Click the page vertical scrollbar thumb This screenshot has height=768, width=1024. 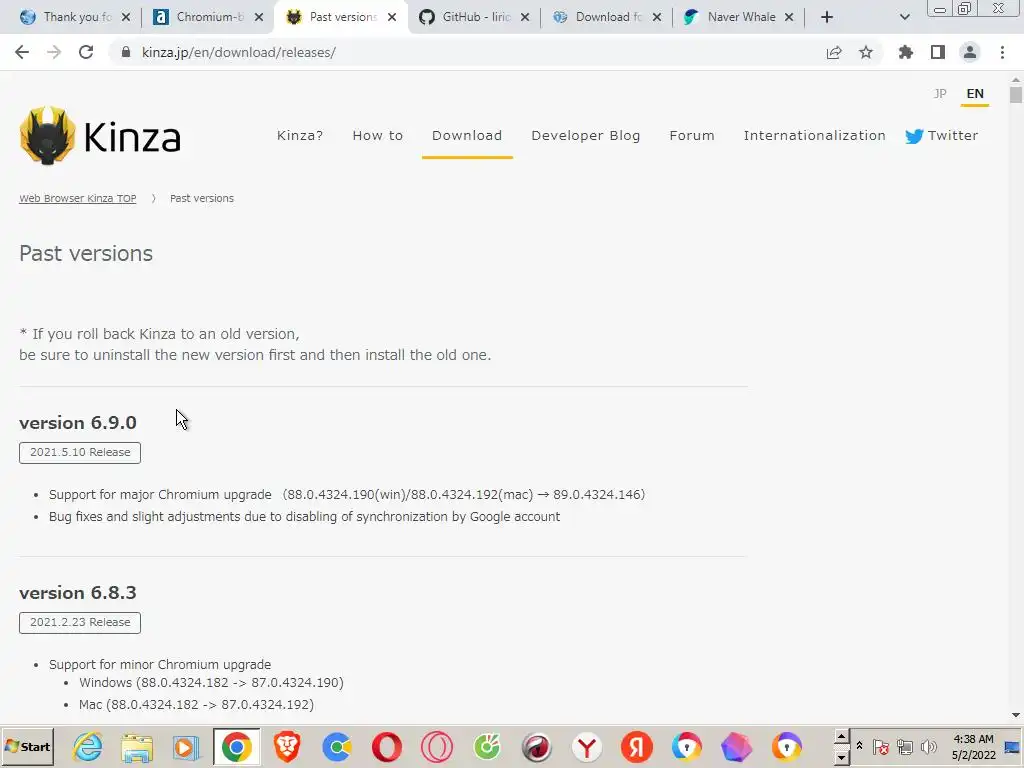(1015, 94)
